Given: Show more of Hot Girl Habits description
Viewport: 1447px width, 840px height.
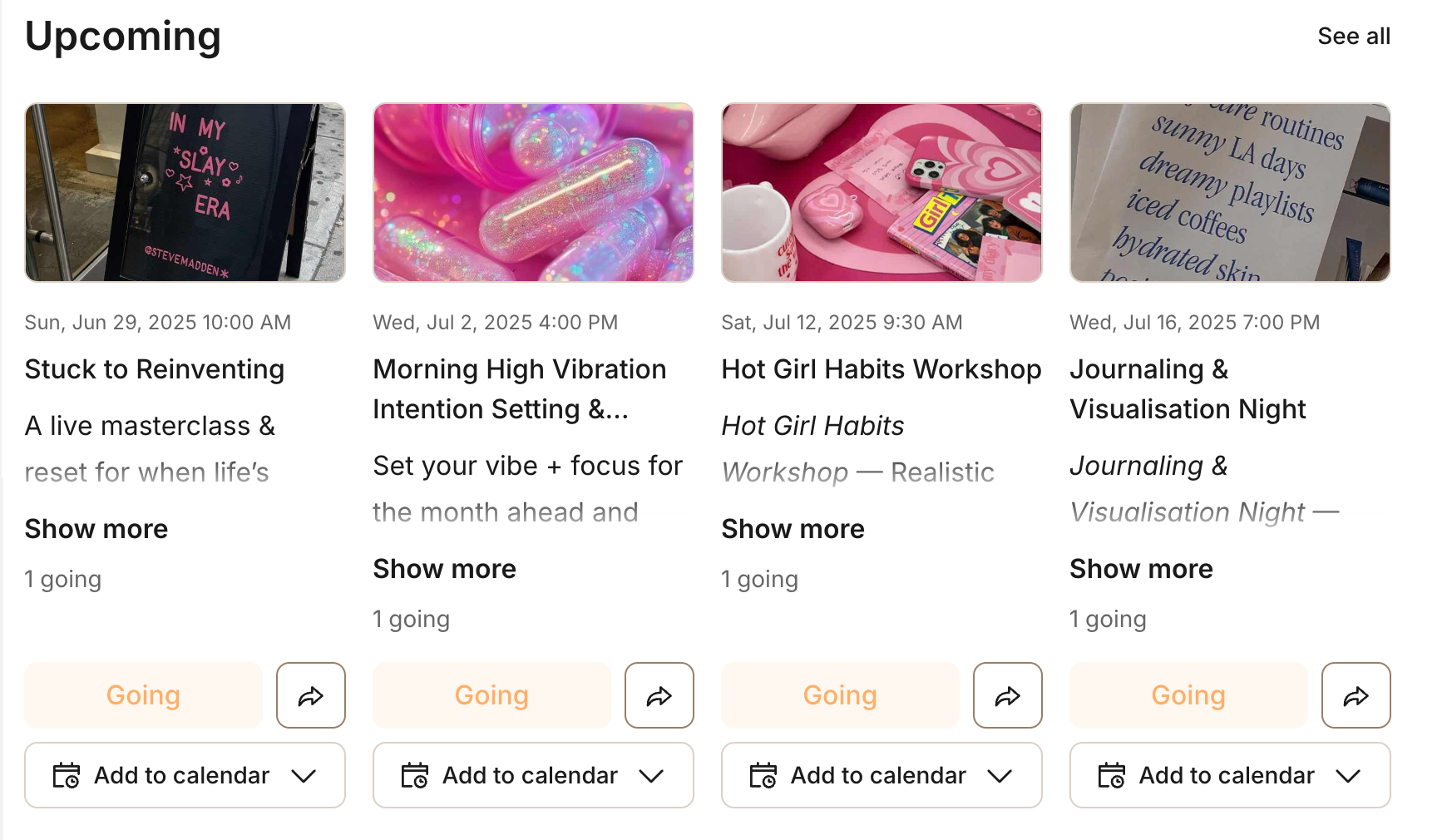Looking at the screenshot, I should 793,529.
